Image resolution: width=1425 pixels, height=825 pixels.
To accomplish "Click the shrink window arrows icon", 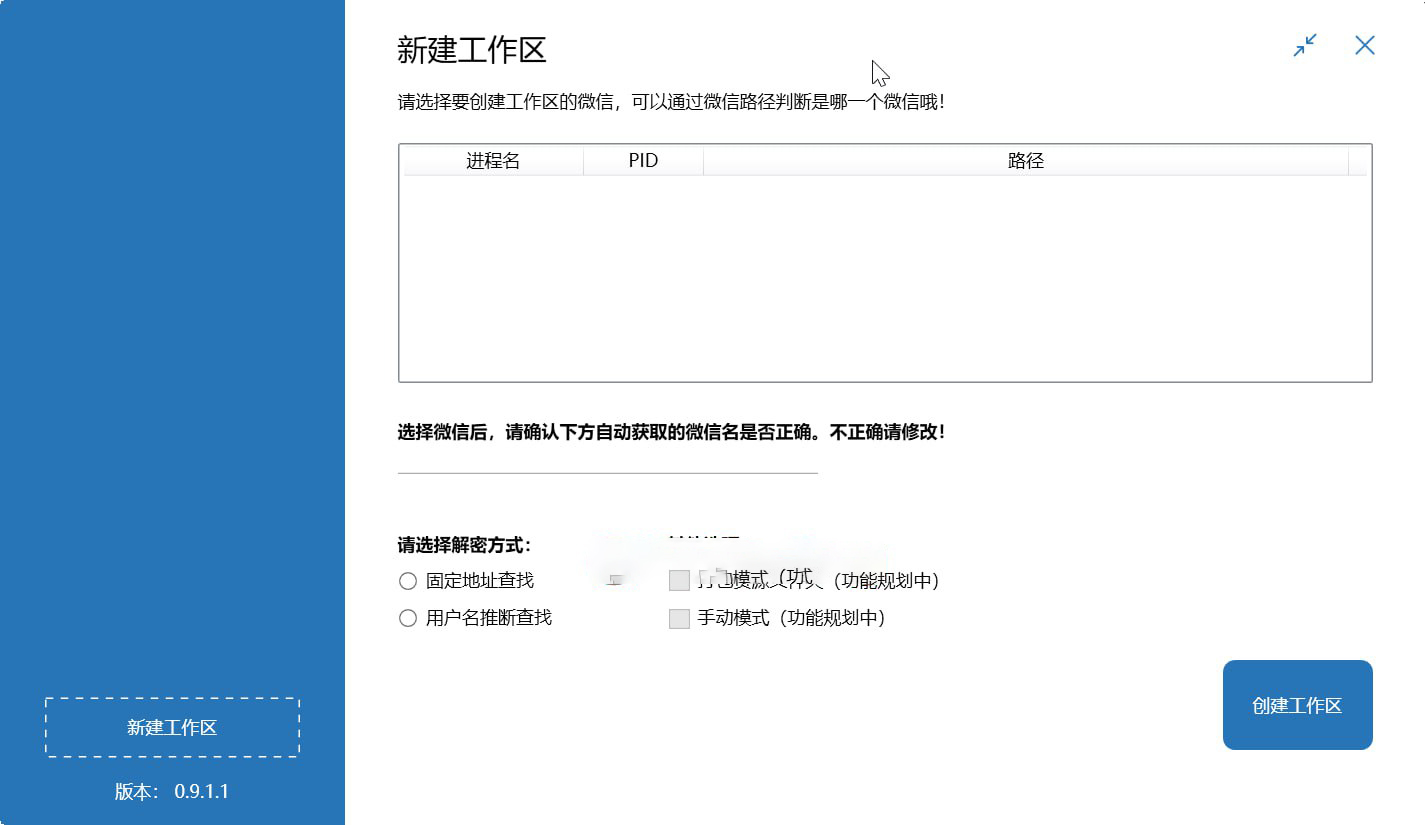I will [1305, 46].
